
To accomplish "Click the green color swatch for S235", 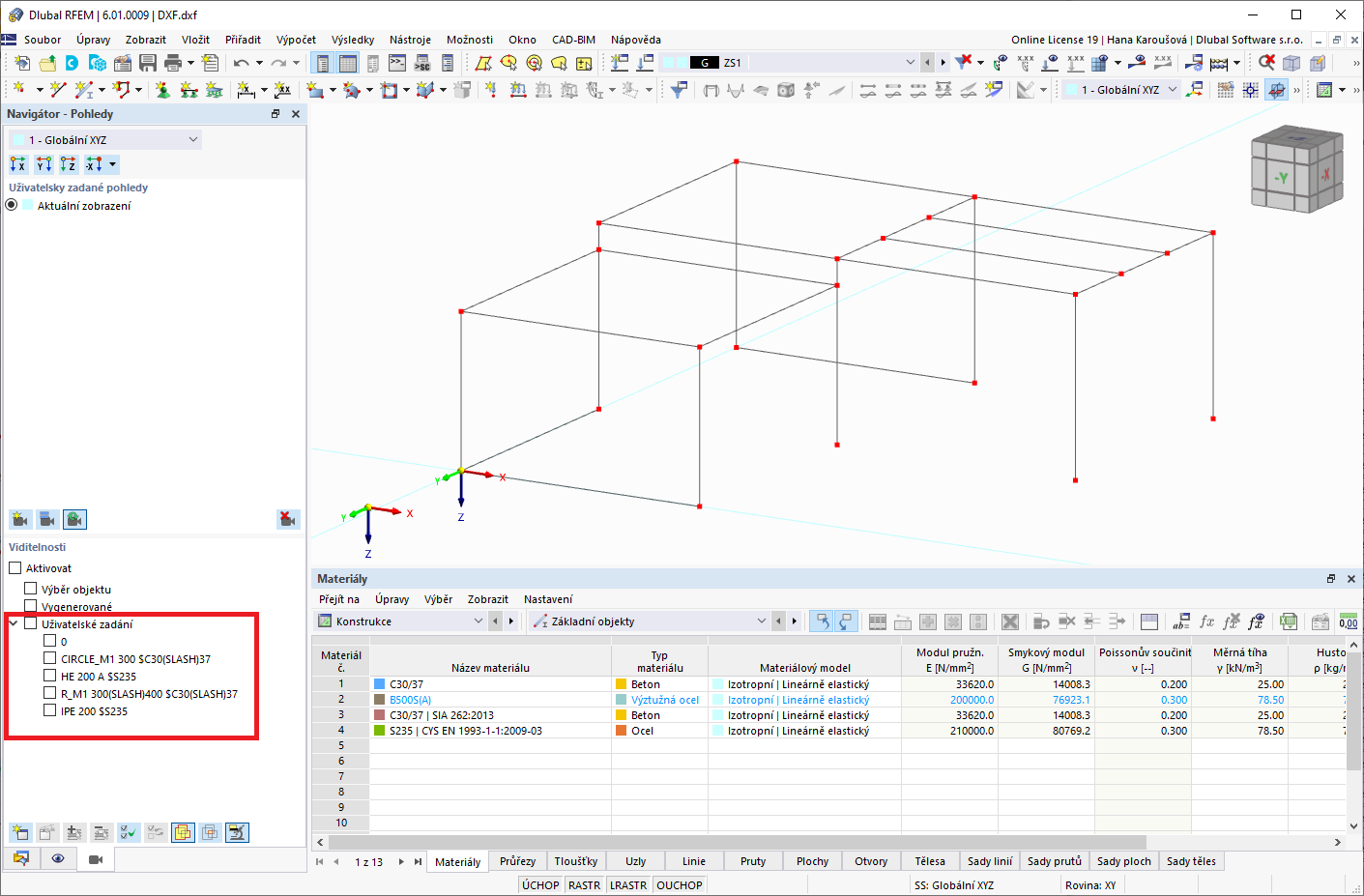I will pyautogui.click(x=380, y=731).
